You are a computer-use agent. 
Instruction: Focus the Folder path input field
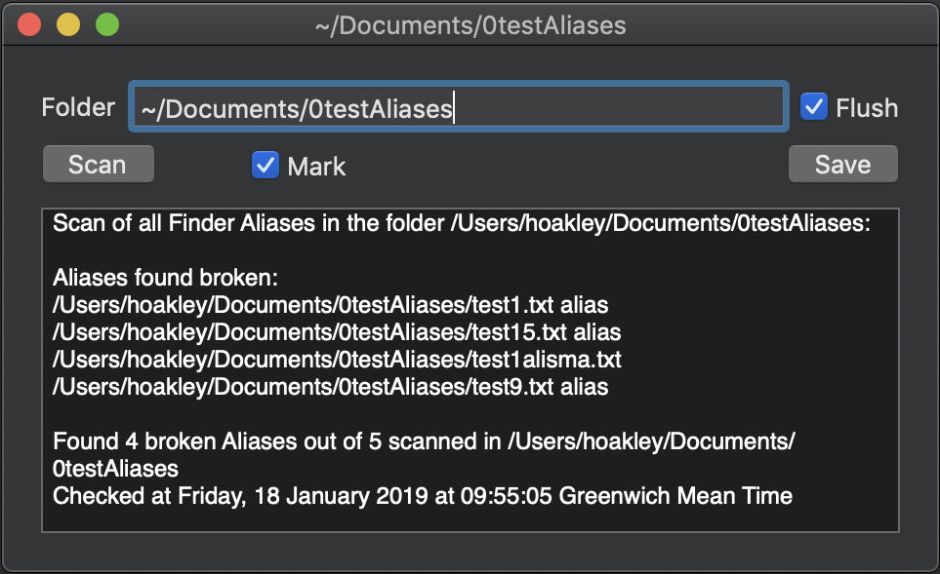point(458,108)
